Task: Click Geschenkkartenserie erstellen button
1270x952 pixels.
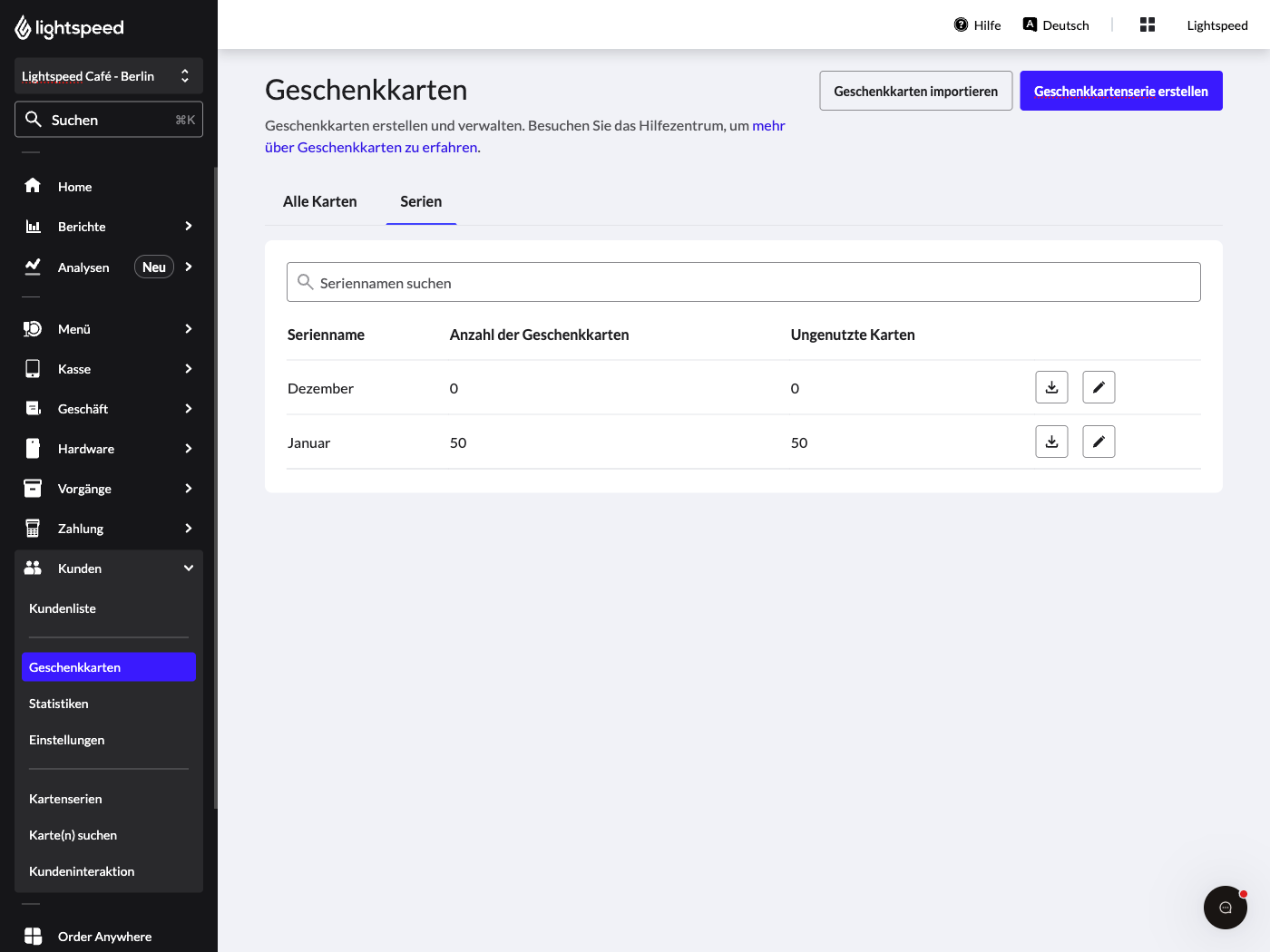Action: tap(1121, 91)
